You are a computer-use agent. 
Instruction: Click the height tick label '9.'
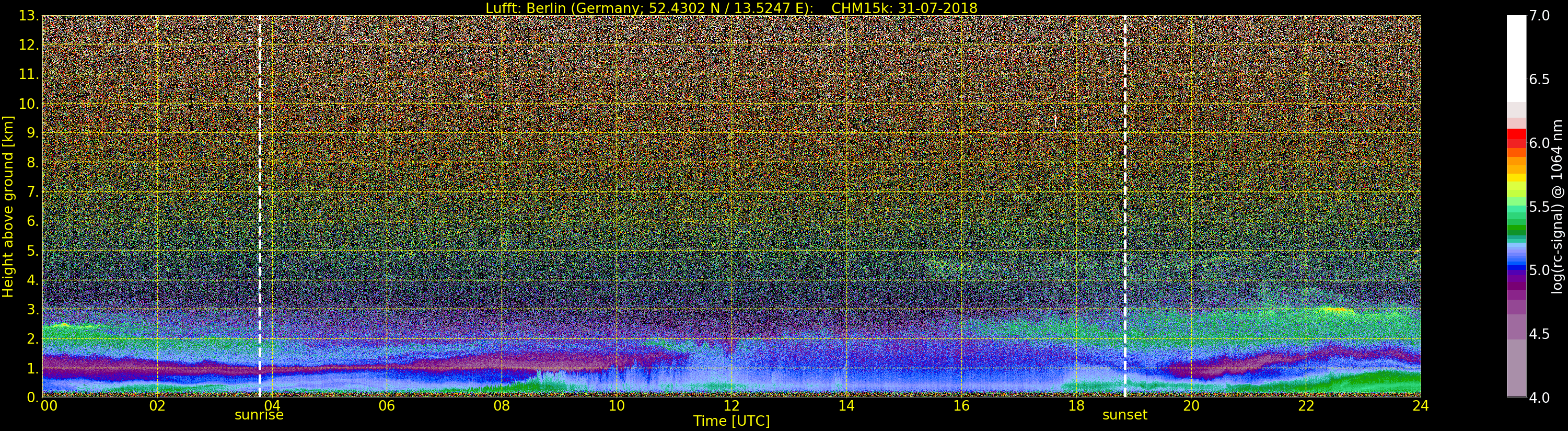point(33,133)
